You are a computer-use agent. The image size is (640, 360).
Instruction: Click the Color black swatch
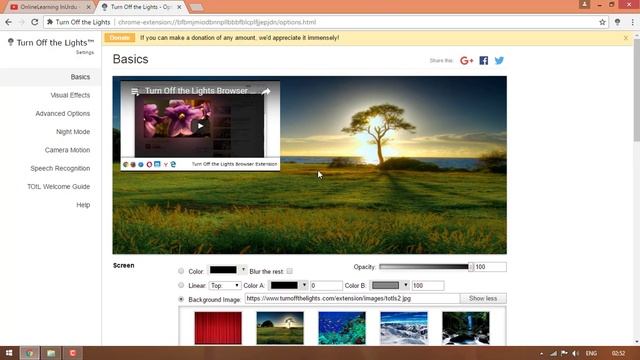coord(223,270)
